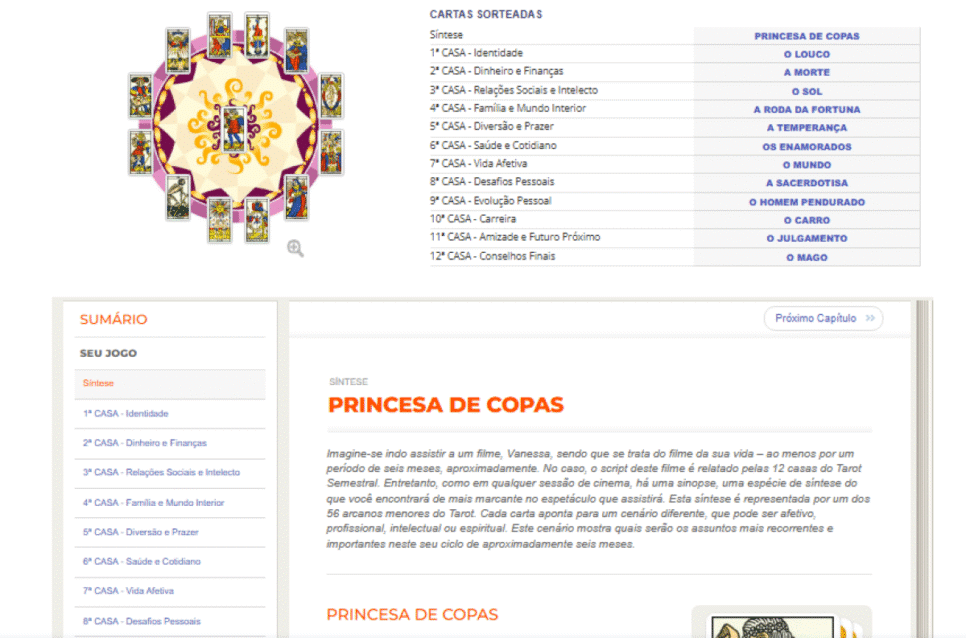The image size is (966, 638).
Task: Click the O SOL card link
Action: click(806, 91)
